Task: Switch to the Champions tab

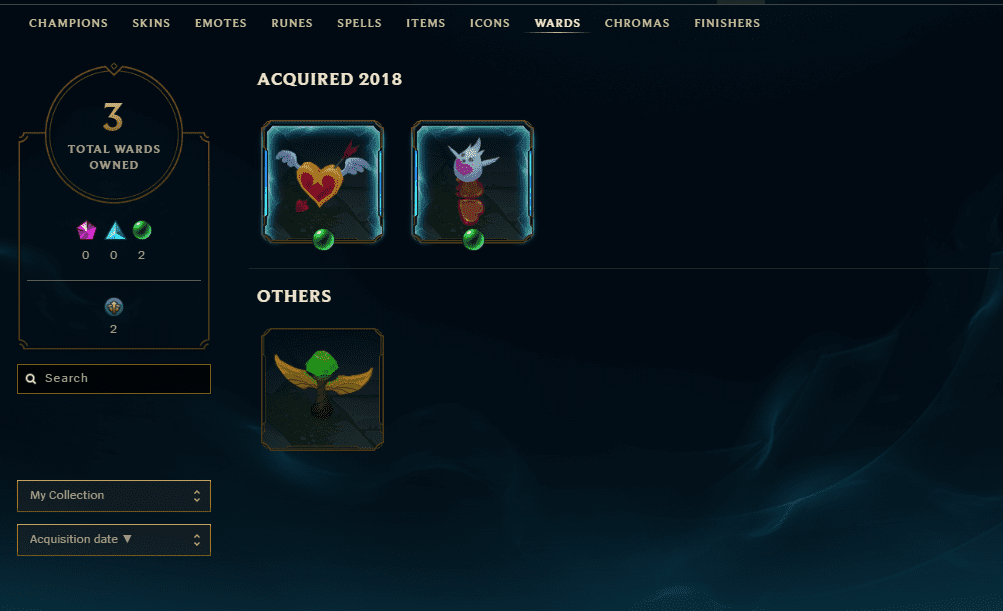Action: coord(68,23)
